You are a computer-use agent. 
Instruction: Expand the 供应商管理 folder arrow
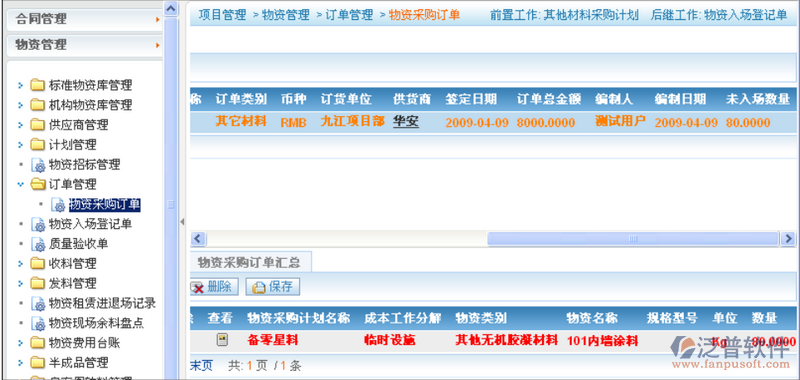click(20, 125)
